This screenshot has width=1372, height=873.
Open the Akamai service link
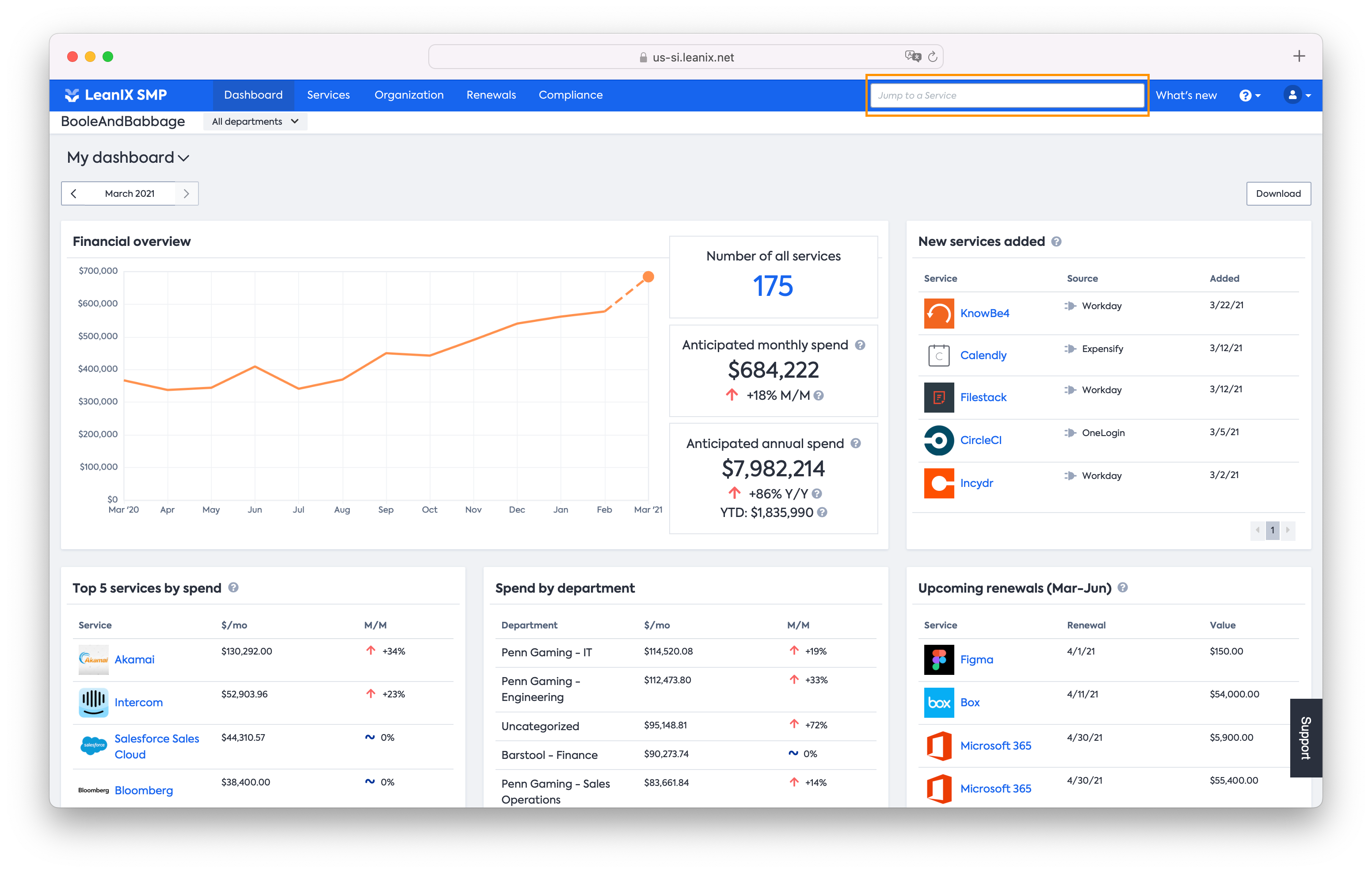pos(134,660)
